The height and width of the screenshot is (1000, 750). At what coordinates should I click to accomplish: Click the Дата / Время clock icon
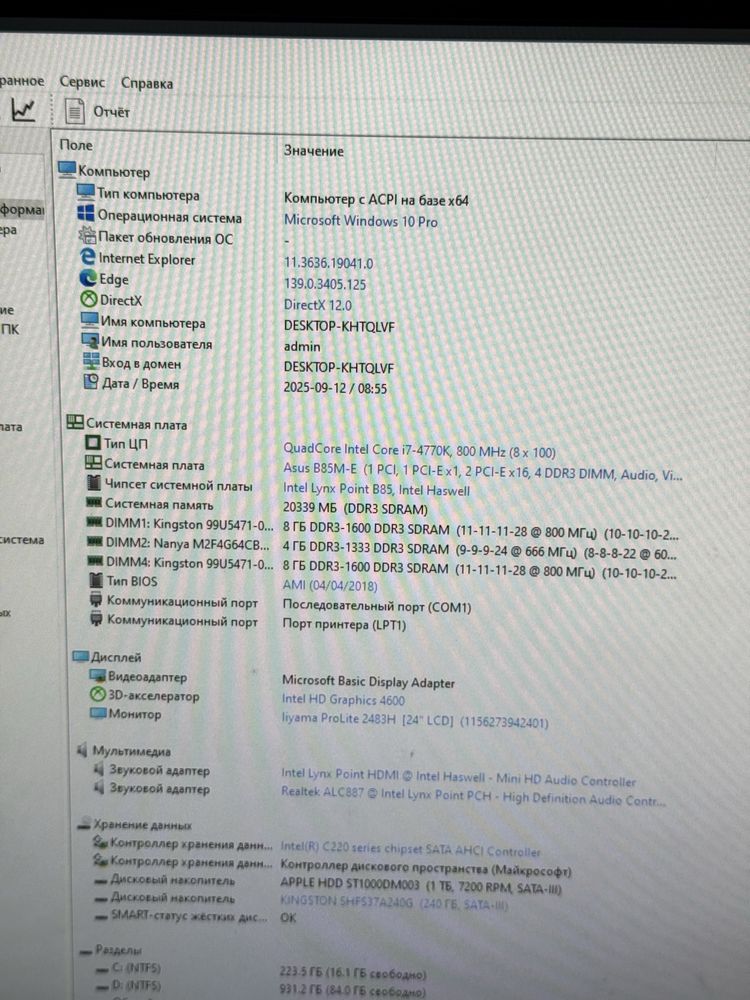coord(91,381)
